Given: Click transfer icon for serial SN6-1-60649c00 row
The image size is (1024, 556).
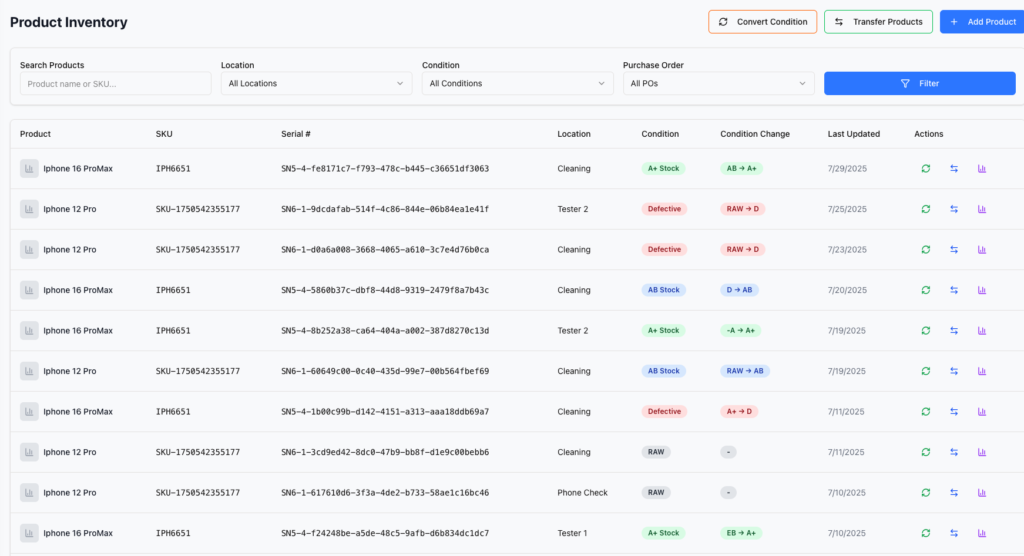Looking at the screenshot, I should click(x=954, y=371).
